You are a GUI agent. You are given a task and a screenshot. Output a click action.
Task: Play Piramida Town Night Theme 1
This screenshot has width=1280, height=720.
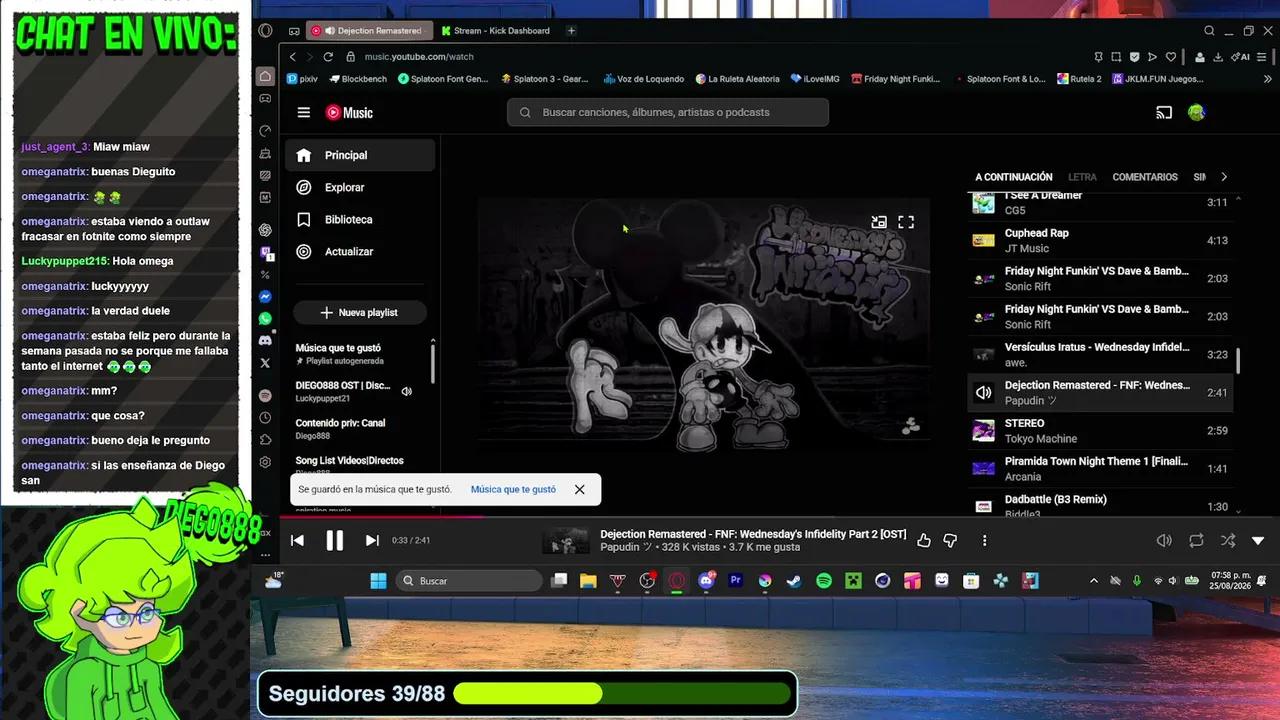tap(1100, 468)
